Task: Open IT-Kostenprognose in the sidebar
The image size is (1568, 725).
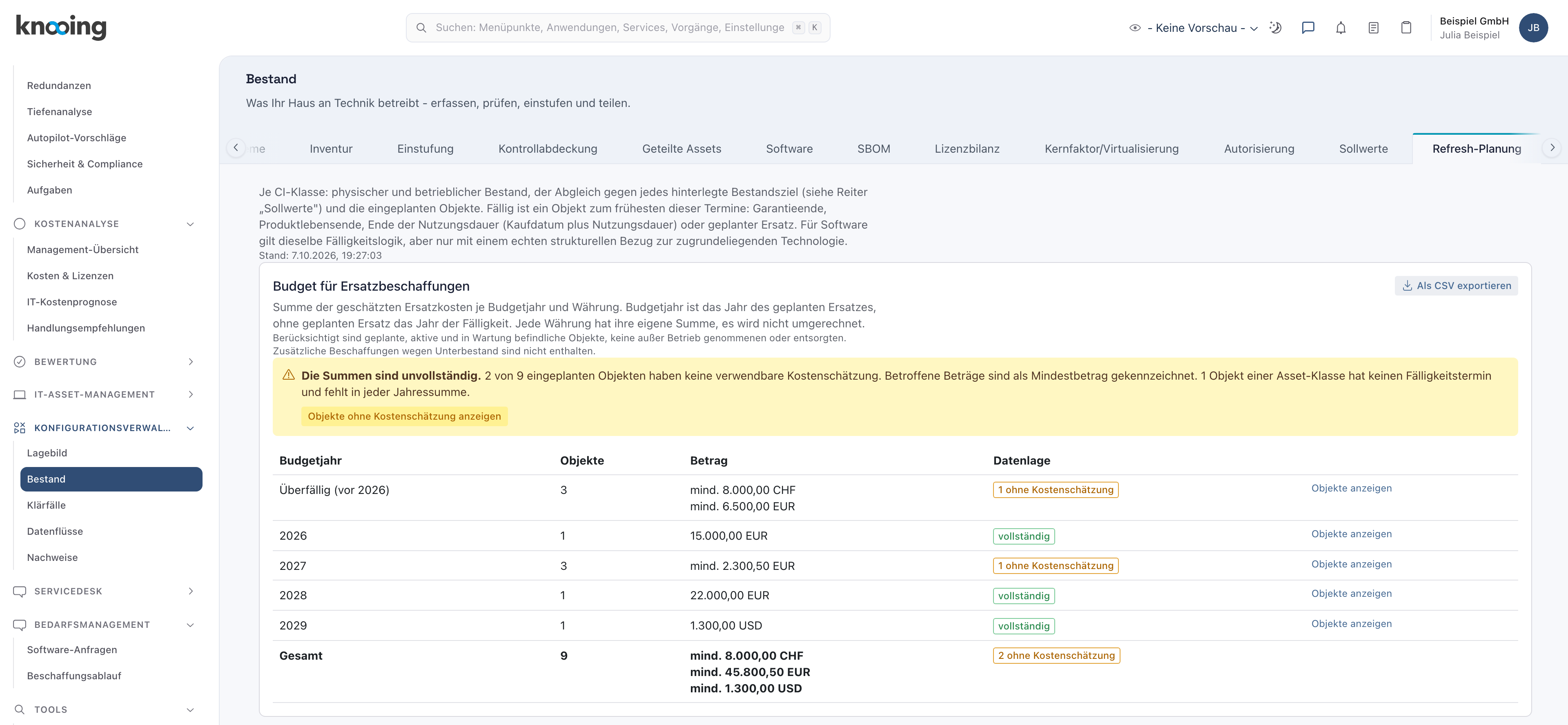Action: point(72,302)
